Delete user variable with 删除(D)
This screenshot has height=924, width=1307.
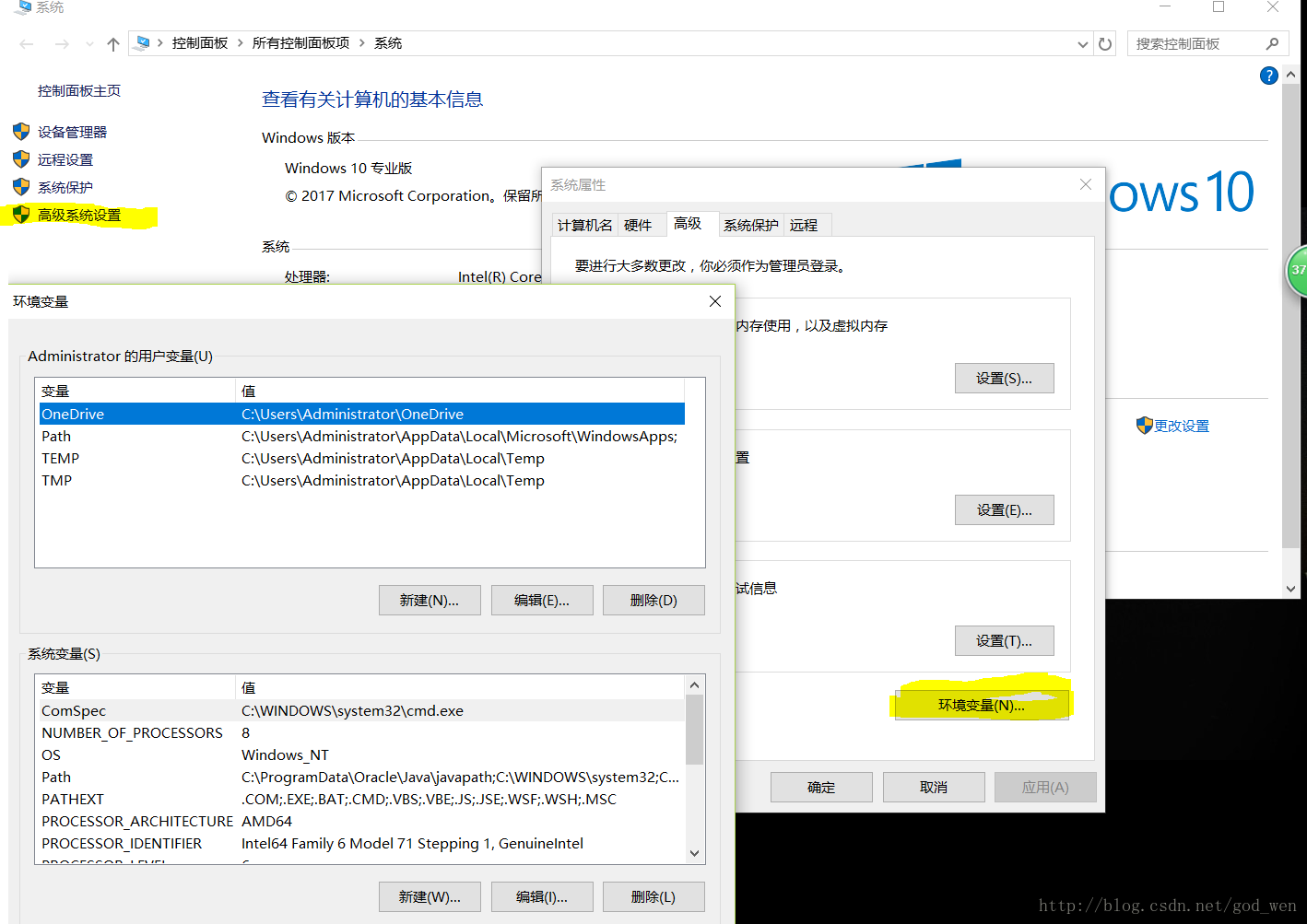[653, 600]
